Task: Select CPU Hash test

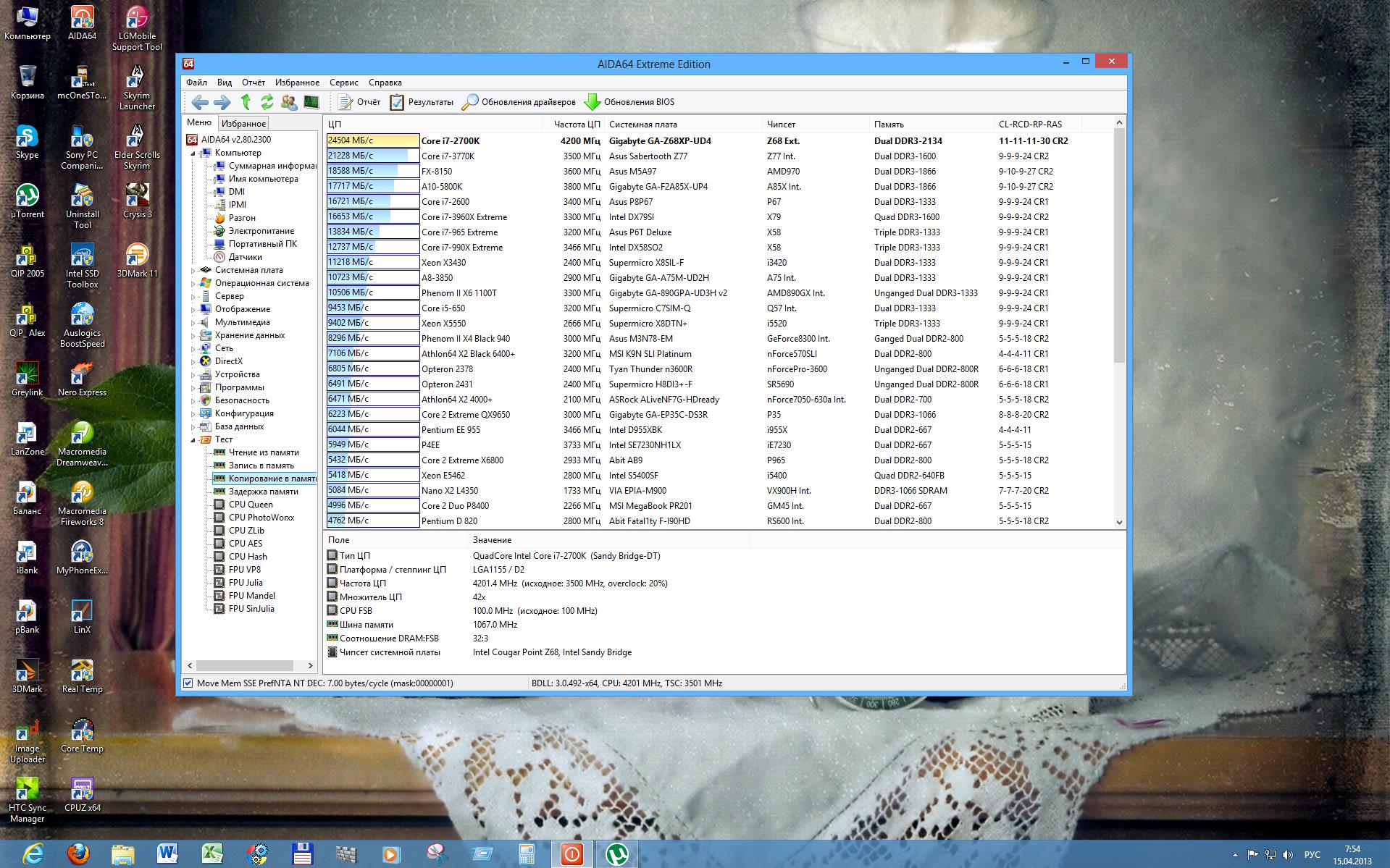Action: coord(248,557)
